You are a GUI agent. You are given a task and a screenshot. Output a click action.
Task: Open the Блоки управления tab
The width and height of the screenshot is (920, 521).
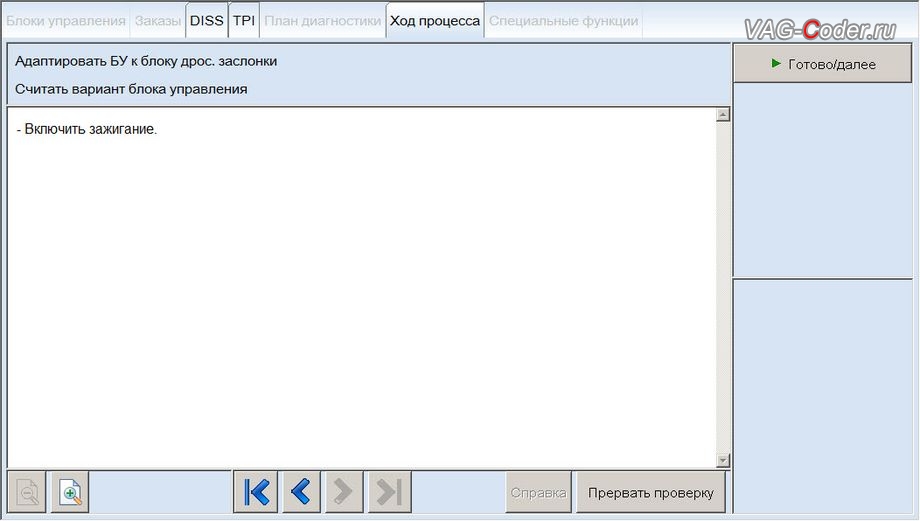[x=66, y=21]
